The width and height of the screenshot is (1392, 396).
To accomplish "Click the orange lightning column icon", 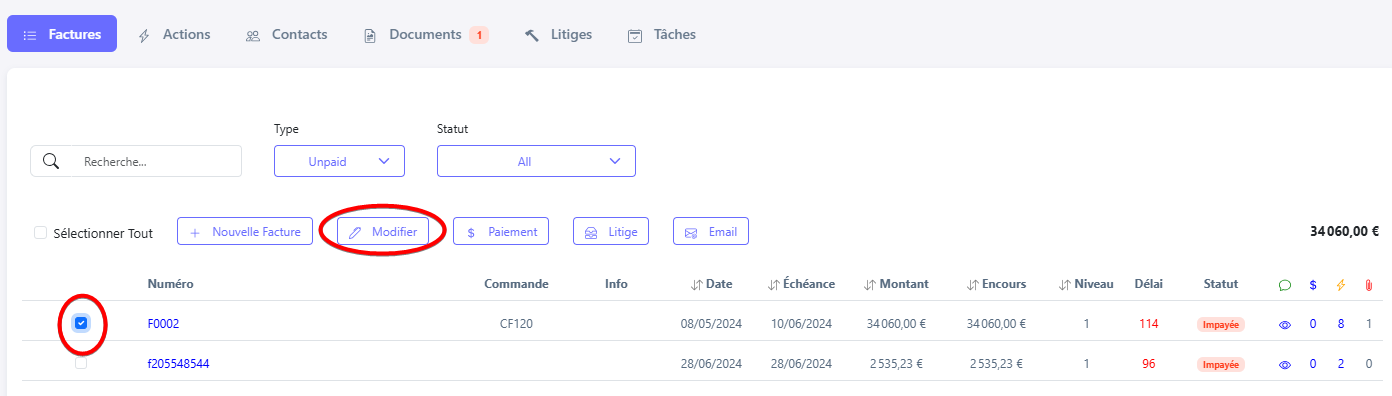I will [x=1341, y=285].
